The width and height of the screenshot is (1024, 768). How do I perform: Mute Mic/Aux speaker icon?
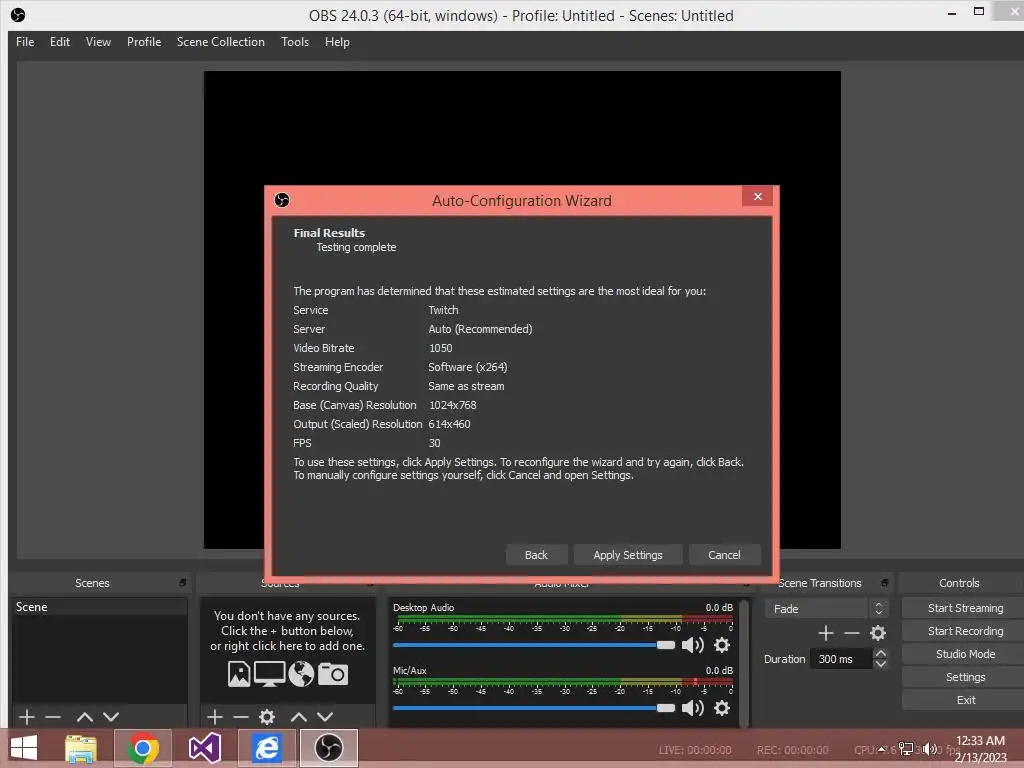693,708
